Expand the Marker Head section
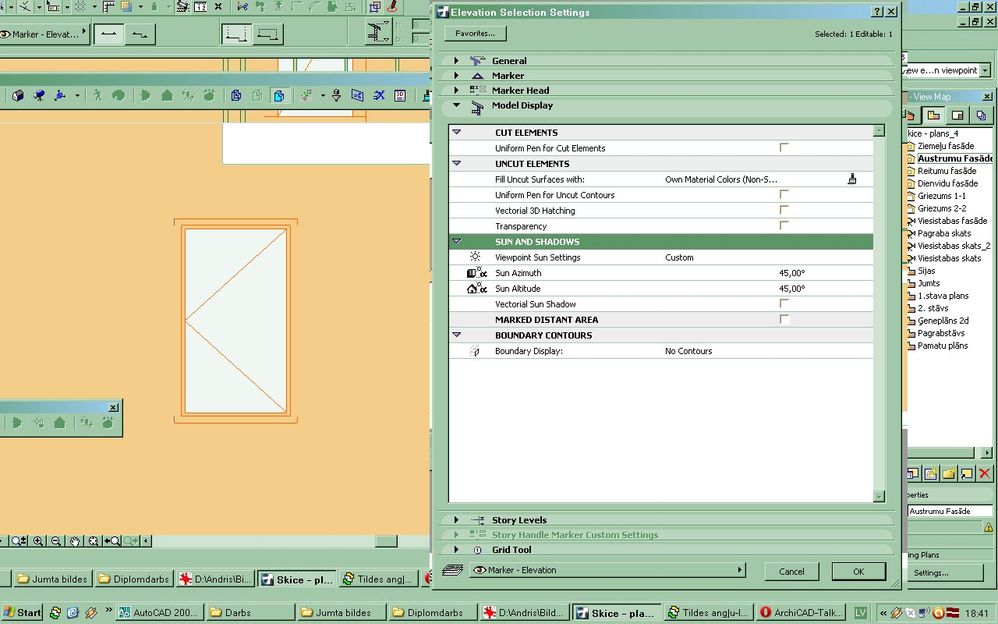 (457, 90)
